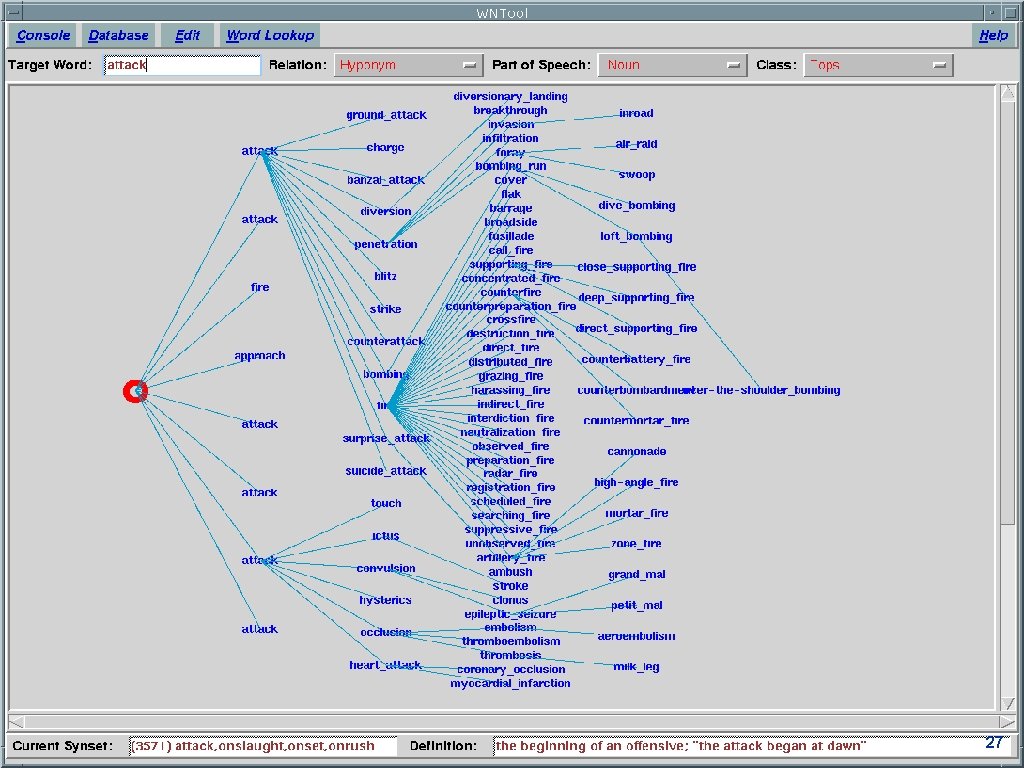This screenshot has height=768, width=1024.
Task: Select the inroad node
Action: 636,113
